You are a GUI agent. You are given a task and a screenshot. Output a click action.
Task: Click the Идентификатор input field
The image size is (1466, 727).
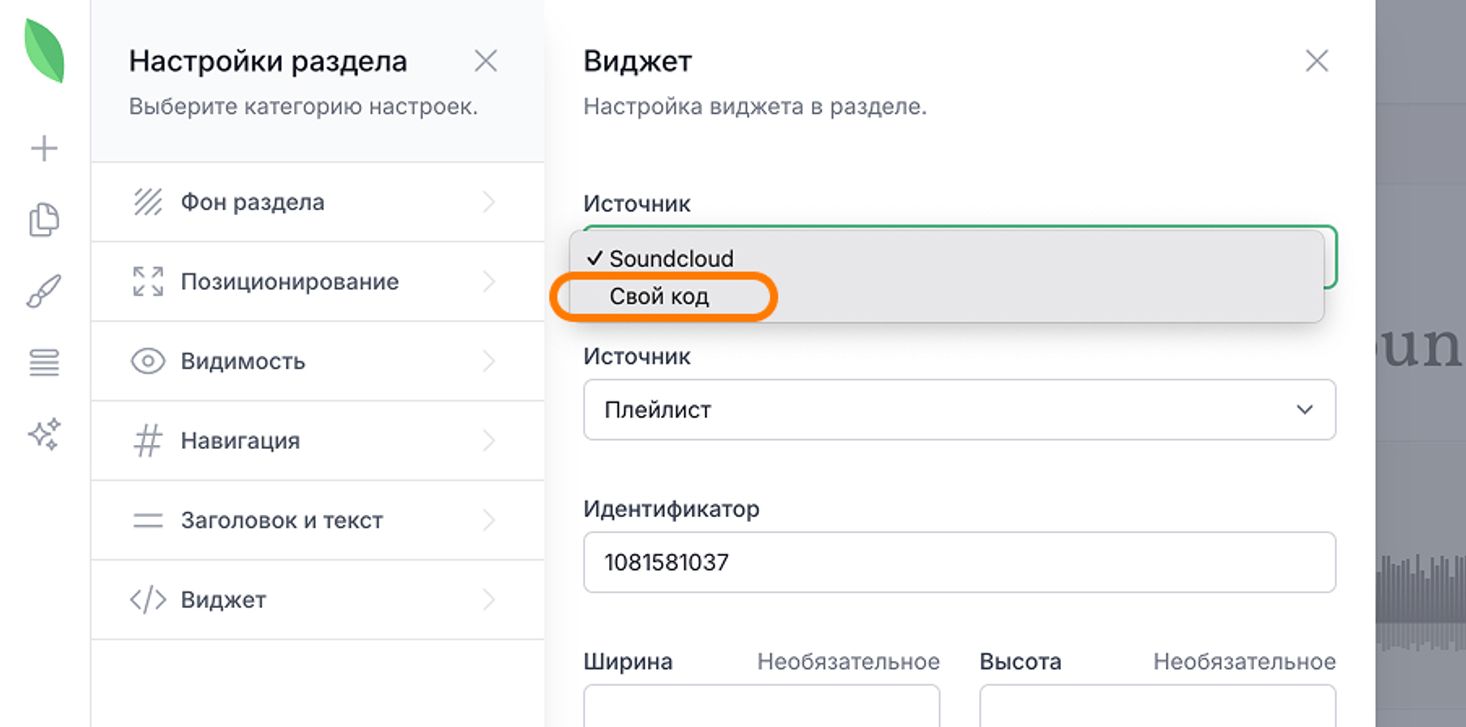[959, 562]
